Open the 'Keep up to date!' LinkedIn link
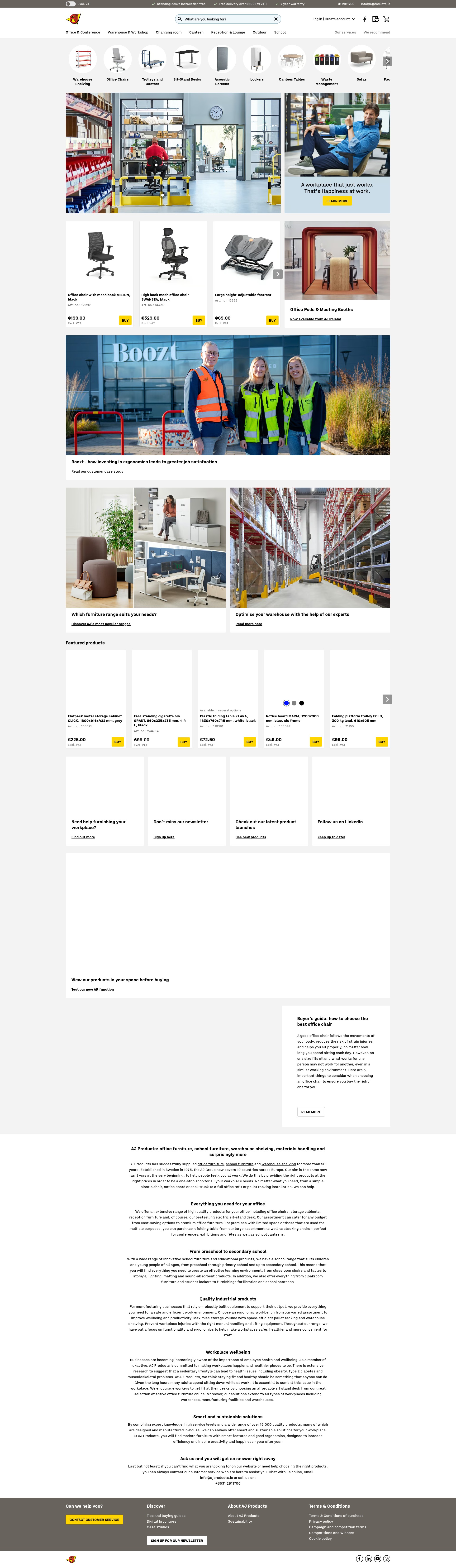The height and width of the screenshot is (1568, 456). click(331, 837)
